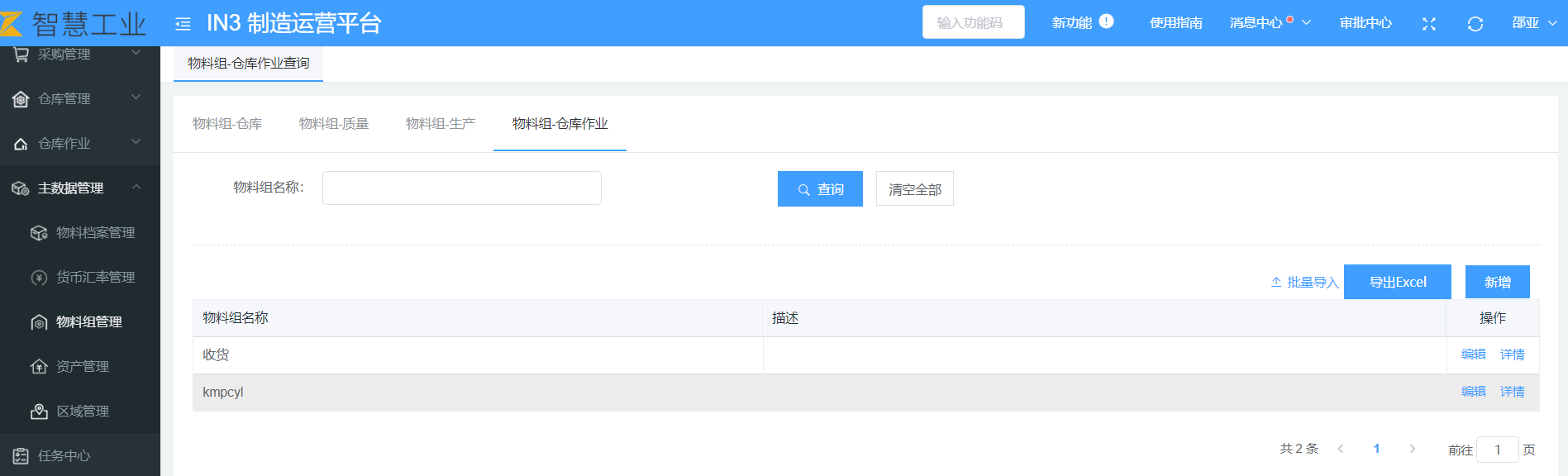This screenshot has width=1568, height=476.
Task: Switch to the 物料组-质量 tab
Action: coord(334,124)
